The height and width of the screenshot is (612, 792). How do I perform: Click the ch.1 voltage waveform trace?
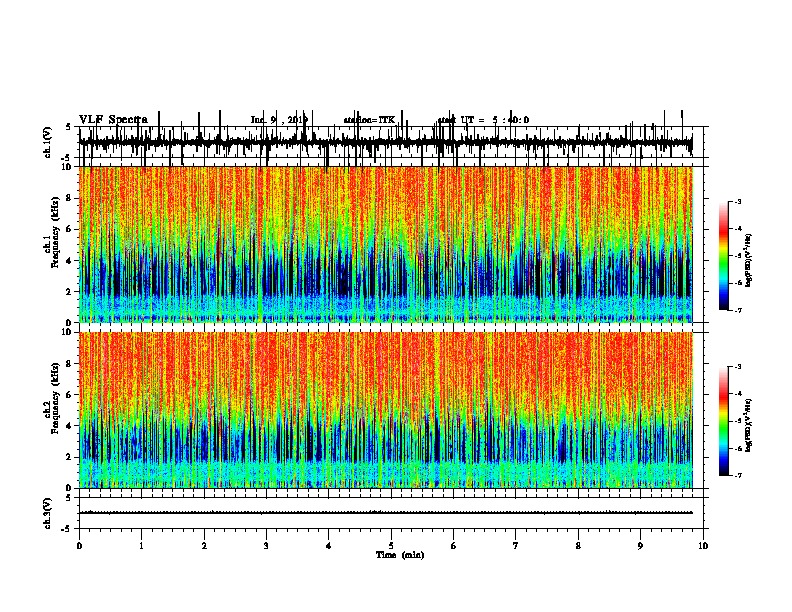[386, 142]
